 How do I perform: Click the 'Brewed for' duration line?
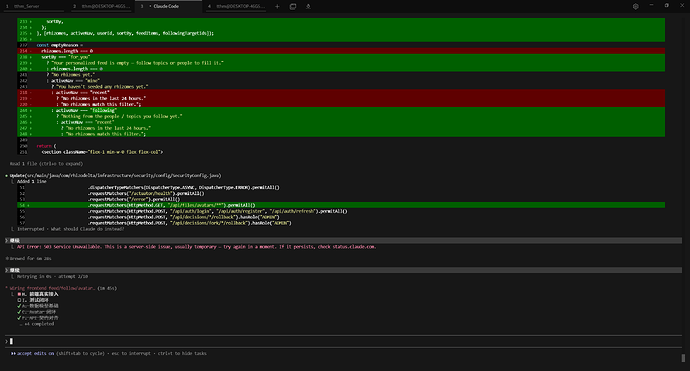pyautogui.click(x=30, y=259)
